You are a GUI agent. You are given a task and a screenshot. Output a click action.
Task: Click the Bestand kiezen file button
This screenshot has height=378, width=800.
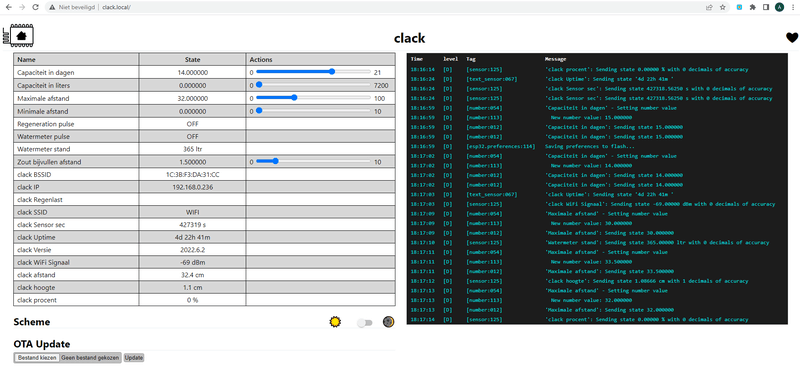tap(36, 358)
